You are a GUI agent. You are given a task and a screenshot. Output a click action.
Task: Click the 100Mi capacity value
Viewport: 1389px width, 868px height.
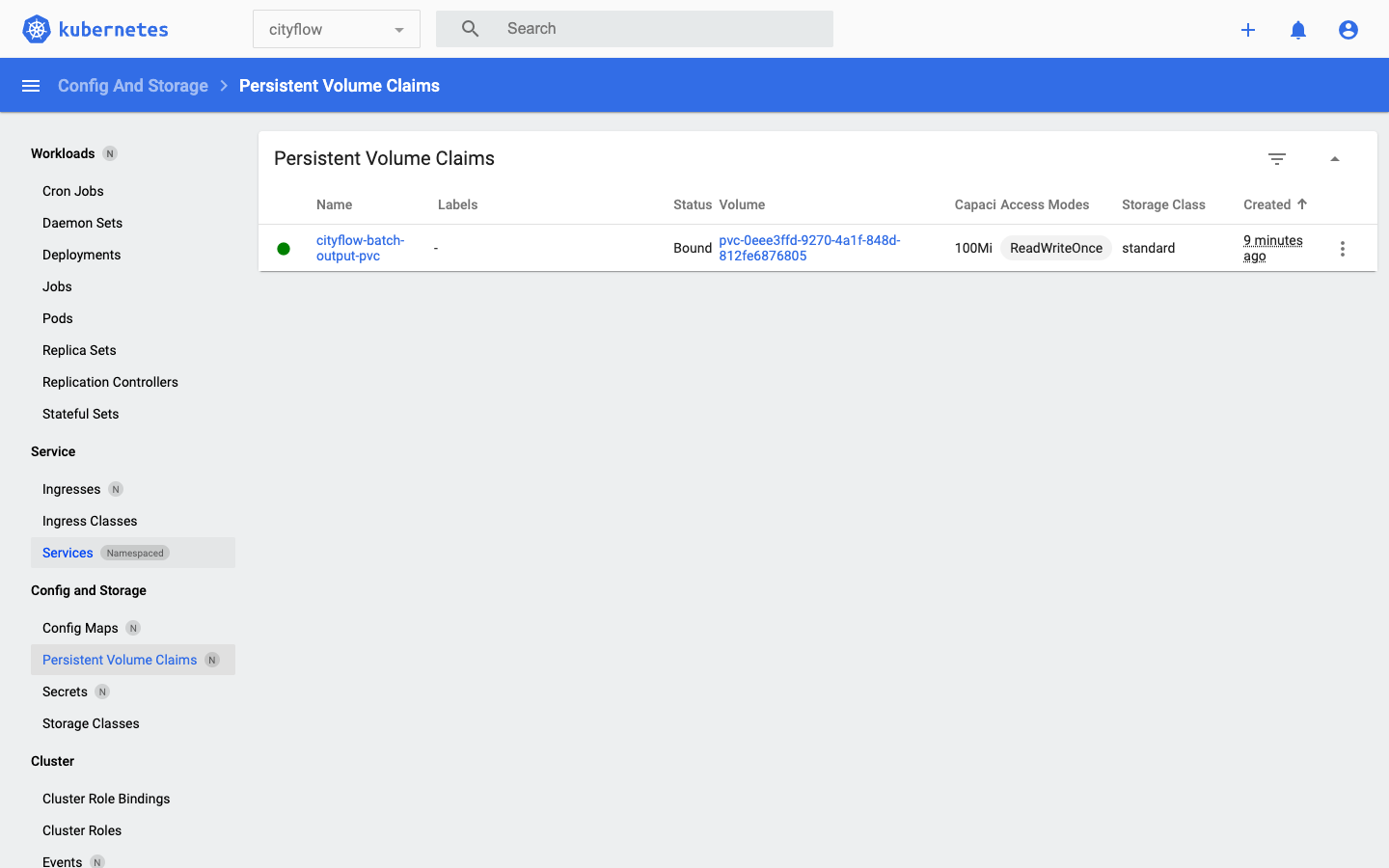click(x=973, y=248)
